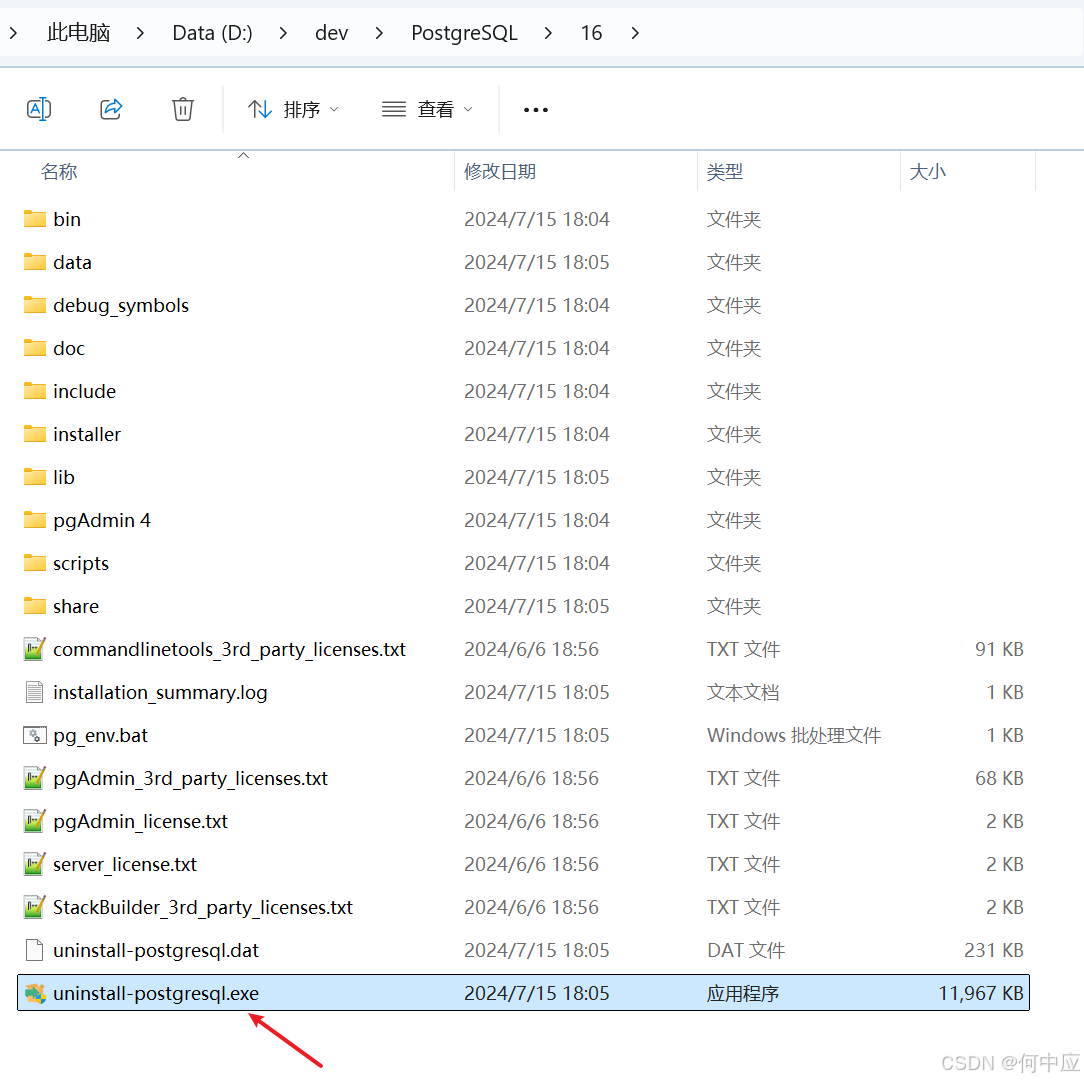Sort by 类型 column header
Image resolution: width=1084 pixels, height=1080 pixels.
click(725, 171)
